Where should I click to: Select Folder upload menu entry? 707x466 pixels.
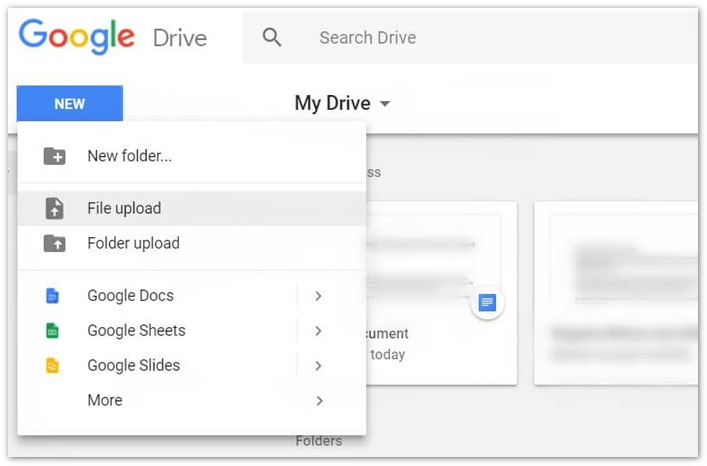click(192, 243)
